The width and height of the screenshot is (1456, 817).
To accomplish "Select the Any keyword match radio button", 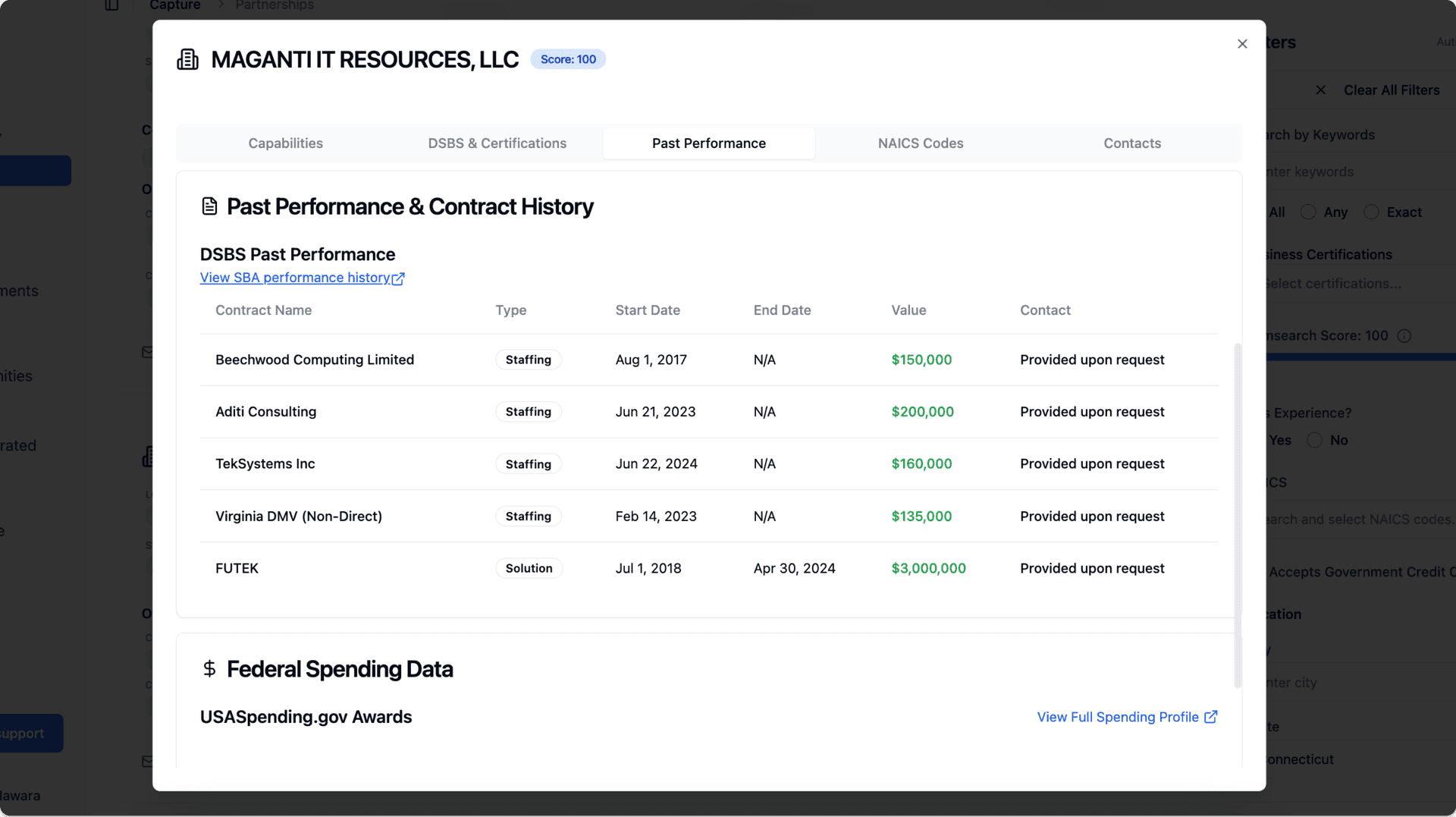I will [1308, 212].
